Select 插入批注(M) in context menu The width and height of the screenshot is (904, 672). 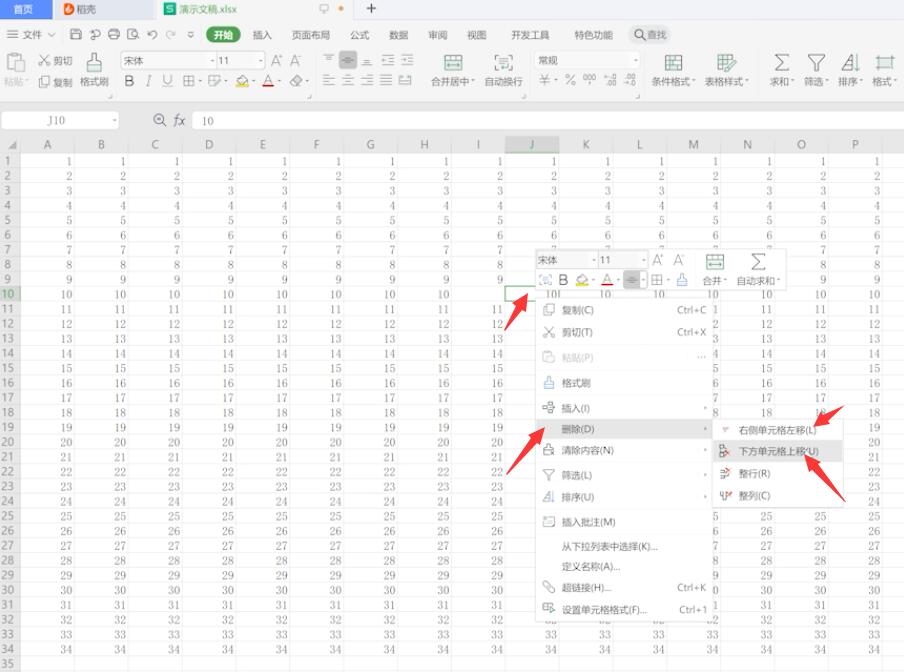pyautogui.click(x=624, y=522)
